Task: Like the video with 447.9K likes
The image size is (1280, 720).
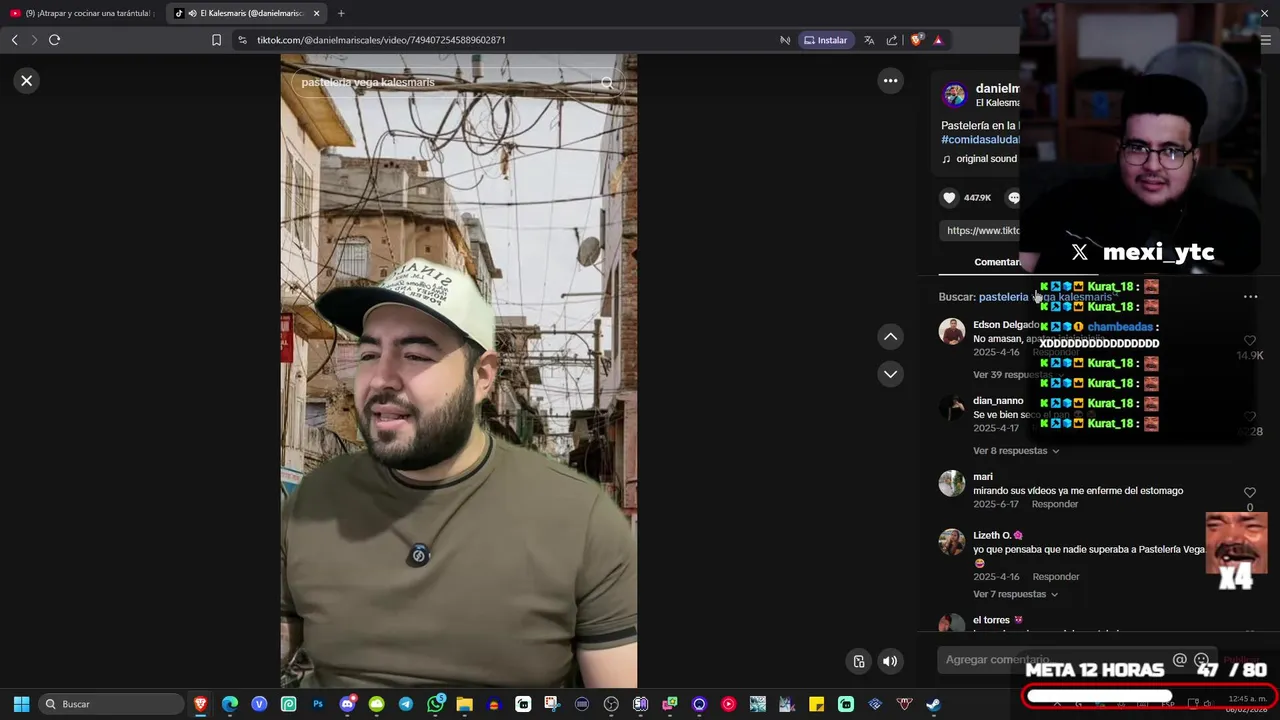Action: point(950,198)
